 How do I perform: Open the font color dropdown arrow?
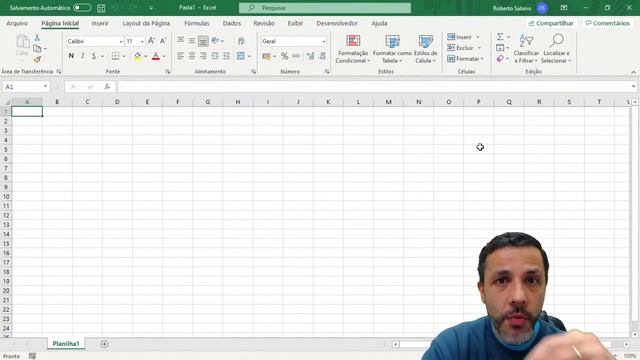click(x=164, y=56)
